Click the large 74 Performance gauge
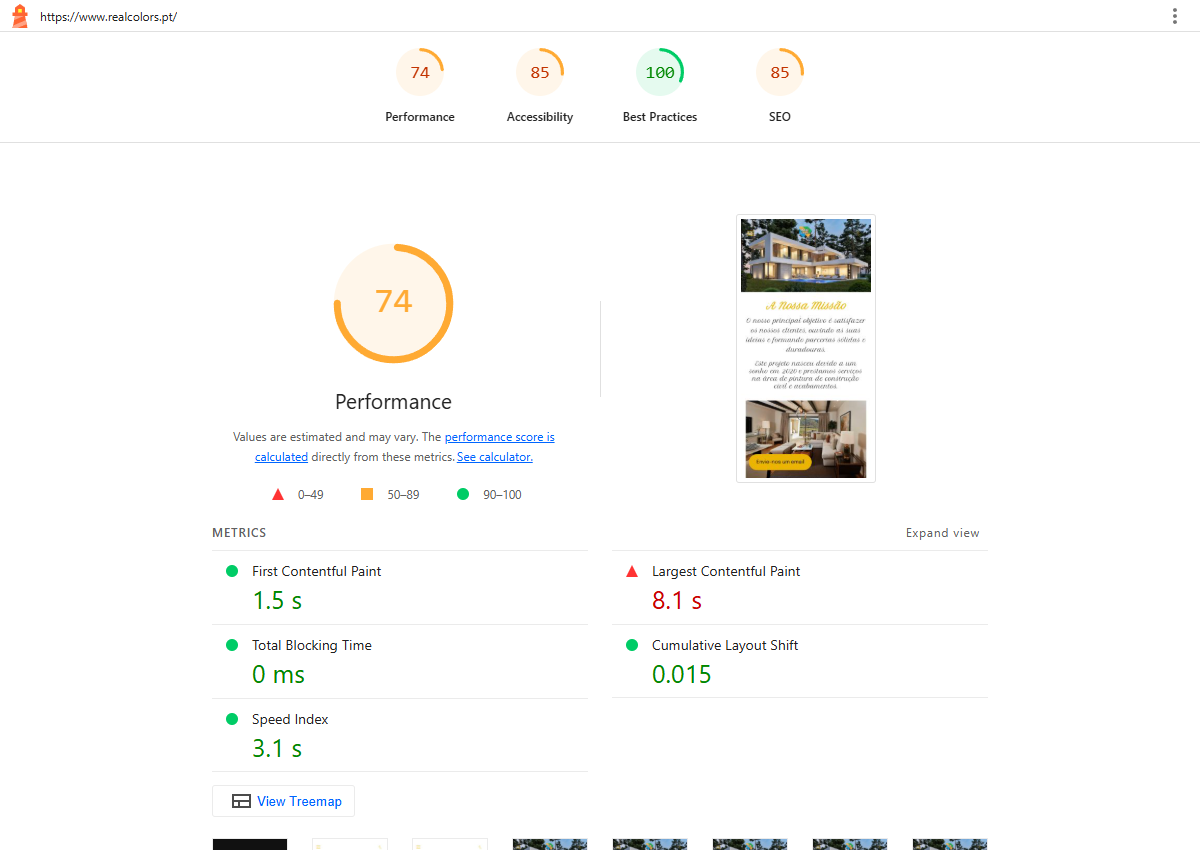This screenshot has width=1200, height=850. [x=393, y=303]
